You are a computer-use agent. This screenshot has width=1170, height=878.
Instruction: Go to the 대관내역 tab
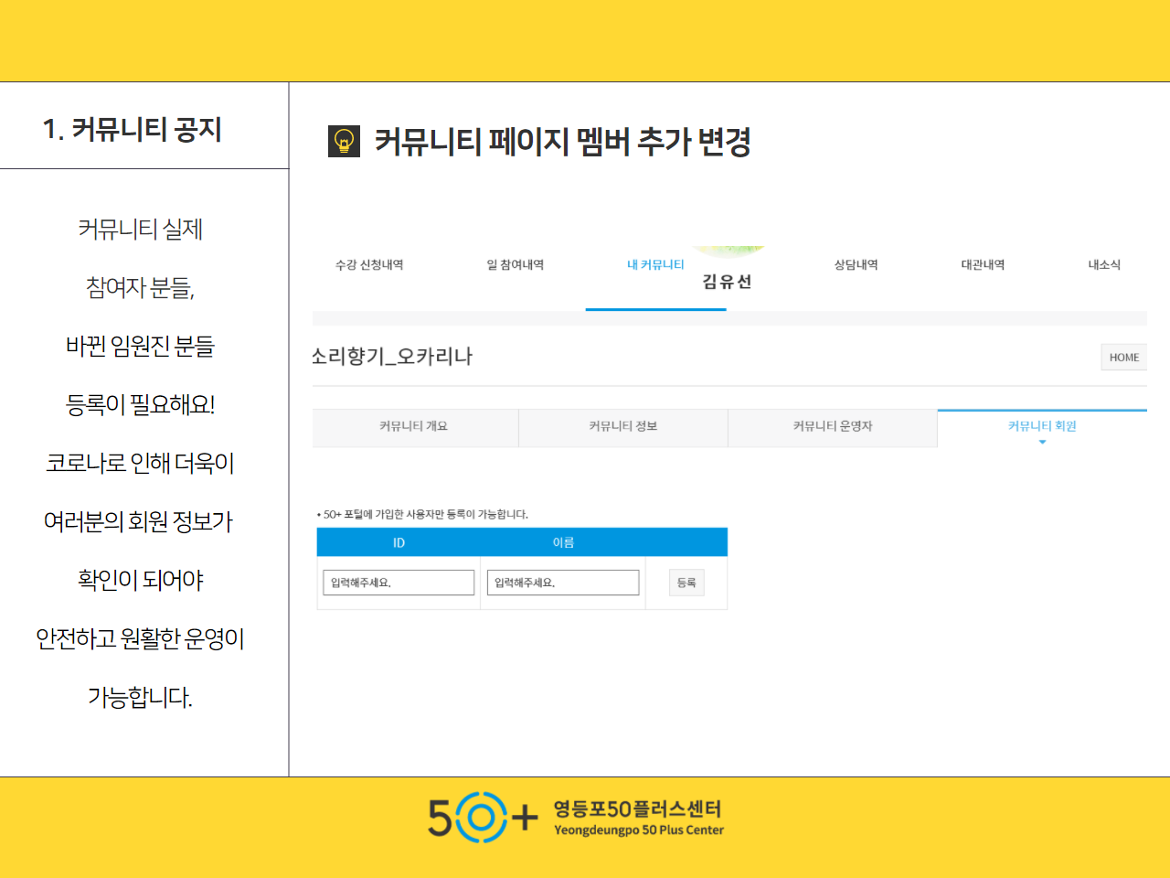982,265
